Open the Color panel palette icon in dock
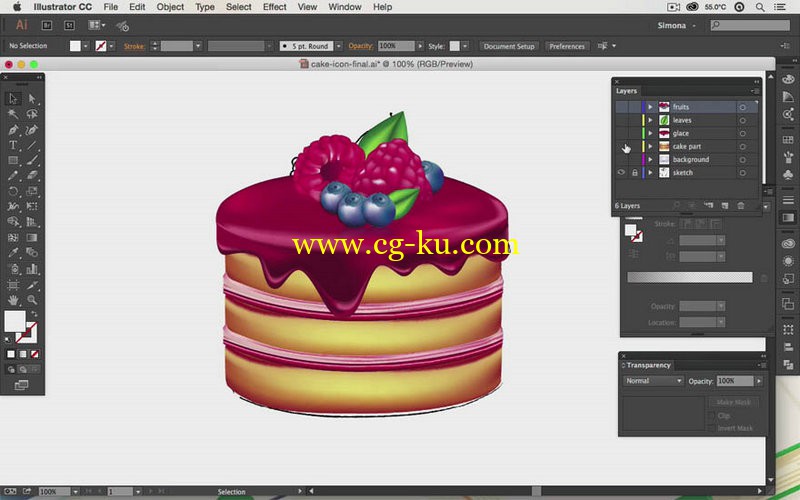The image size is (800, 500). tap(788, 80)
